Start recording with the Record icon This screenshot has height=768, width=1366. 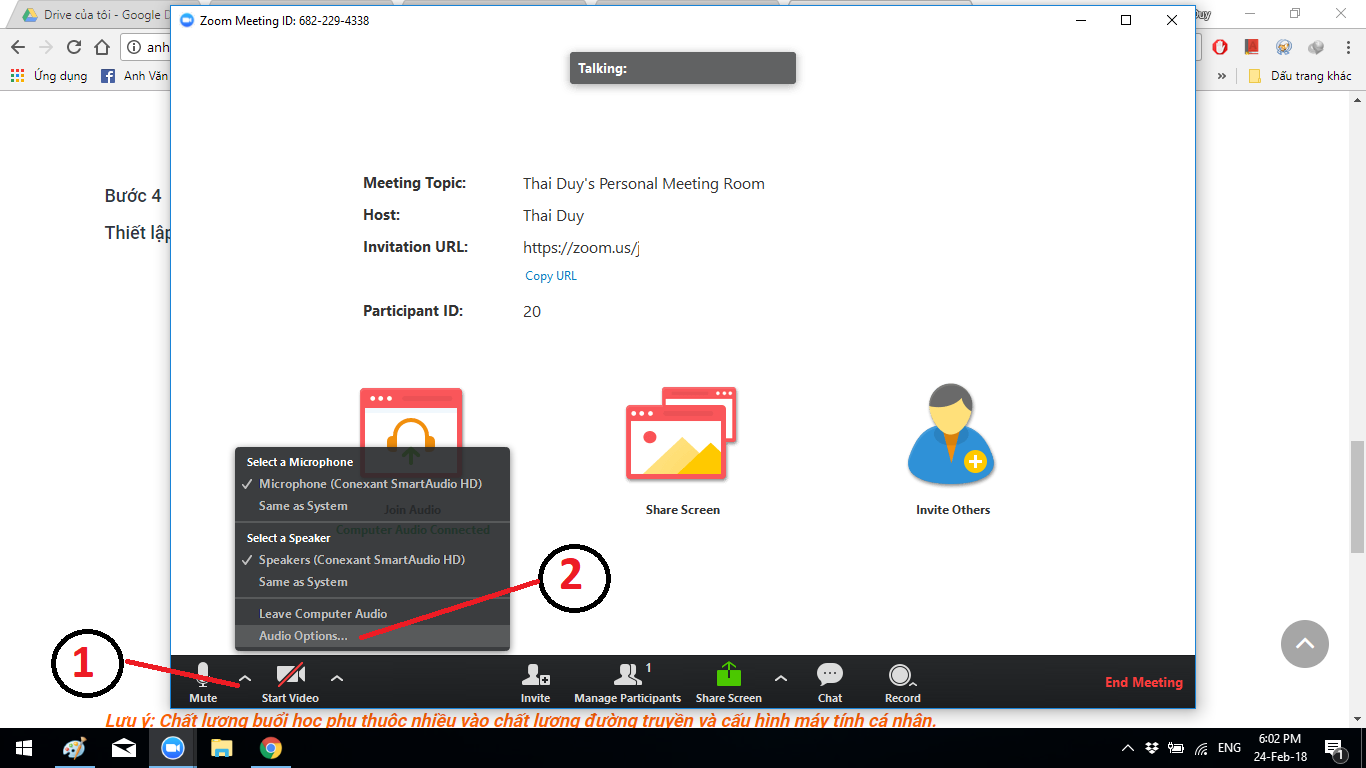click(902, 682)
